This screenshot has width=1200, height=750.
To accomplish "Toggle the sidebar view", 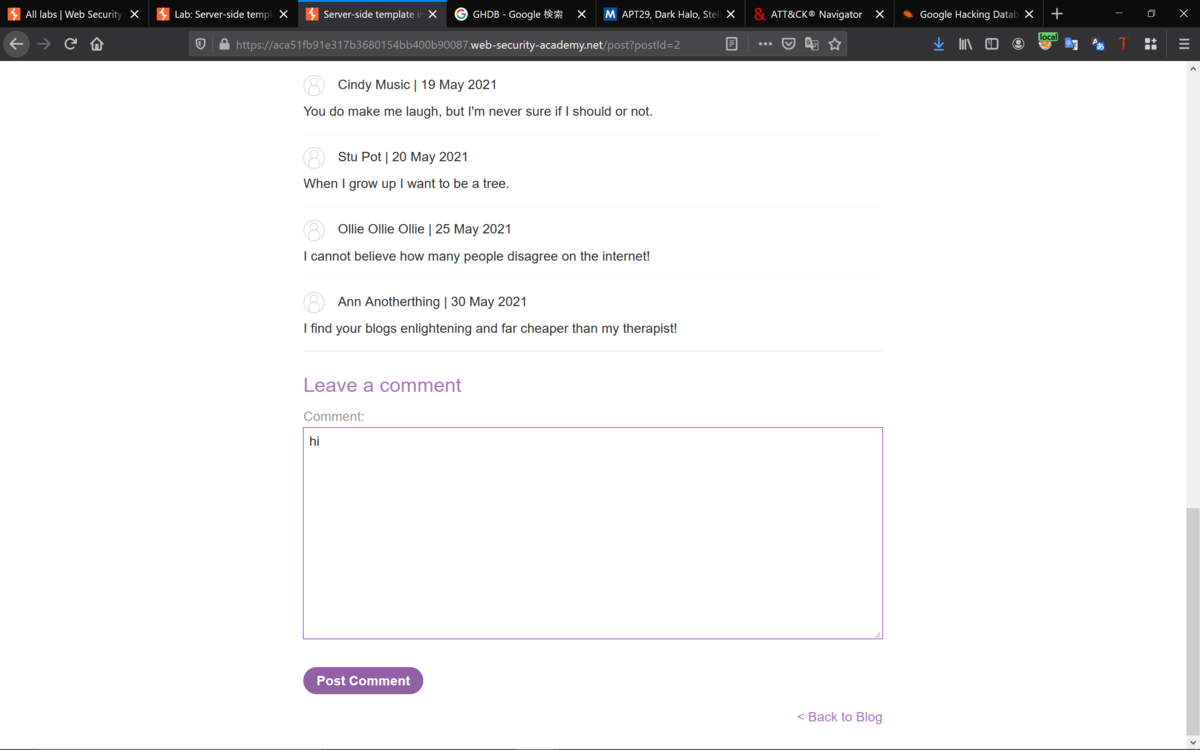I will click(x=992, y=44).
